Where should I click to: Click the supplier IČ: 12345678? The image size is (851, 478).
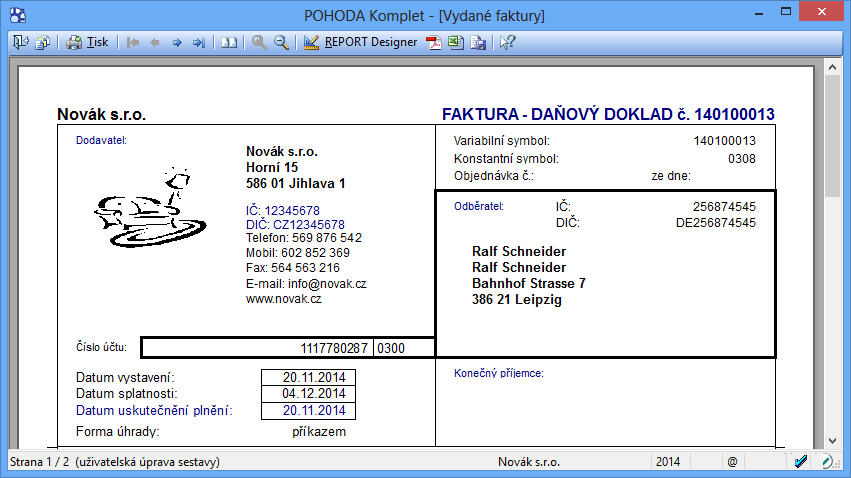[283, 211]
